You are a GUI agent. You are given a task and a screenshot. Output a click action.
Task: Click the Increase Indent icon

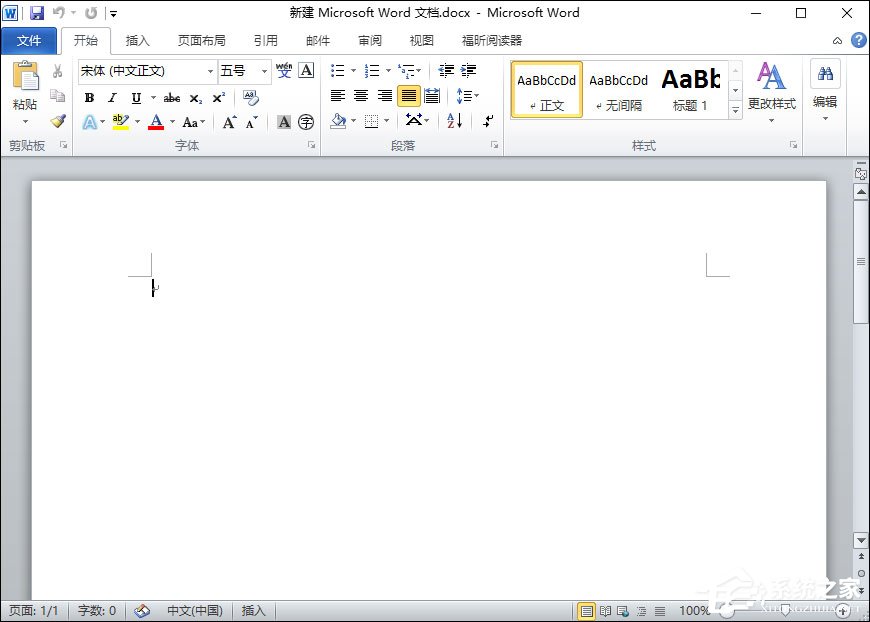click(468, 71)
